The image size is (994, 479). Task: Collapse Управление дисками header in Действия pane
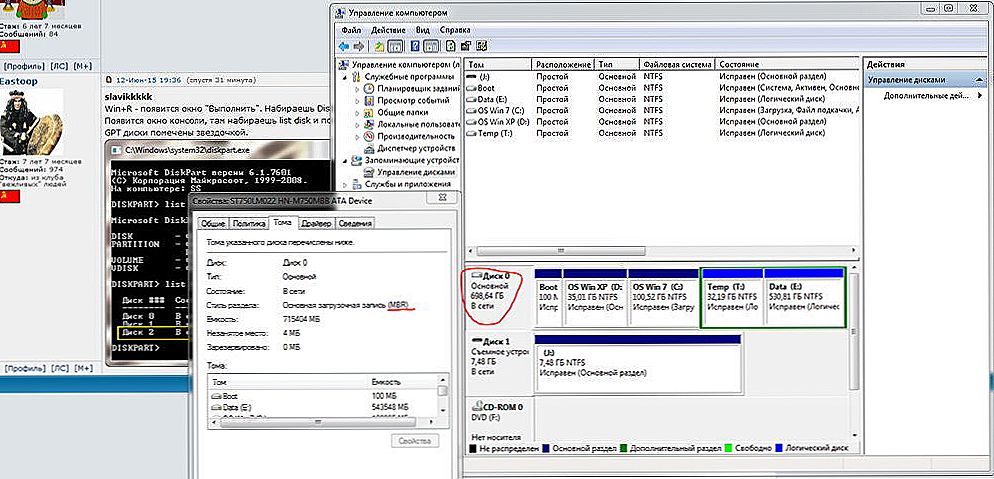[979, 80]
